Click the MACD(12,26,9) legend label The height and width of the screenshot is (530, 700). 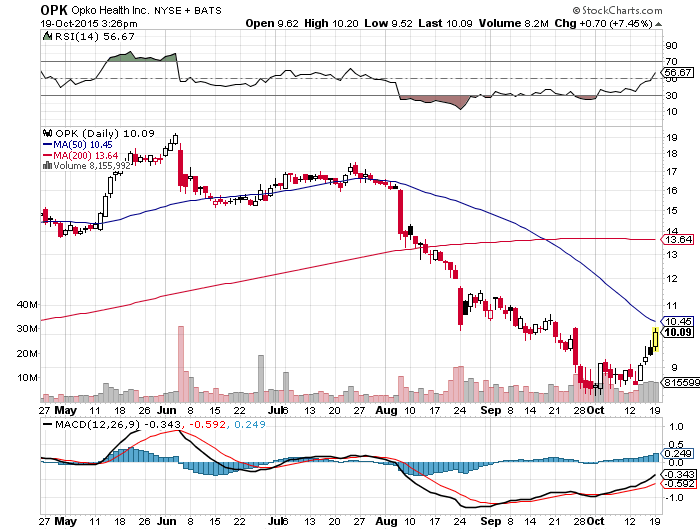[97, 424]
